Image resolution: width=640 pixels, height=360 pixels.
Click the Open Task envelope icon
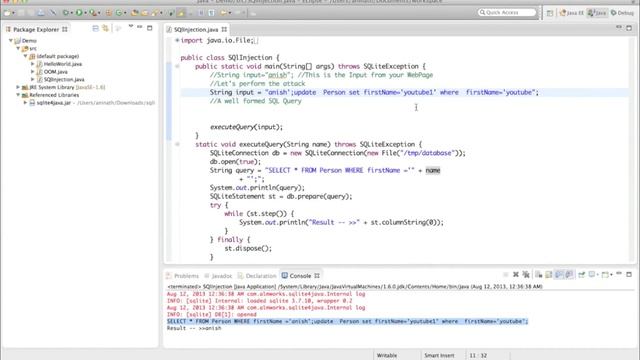click(x=144, y=13)
